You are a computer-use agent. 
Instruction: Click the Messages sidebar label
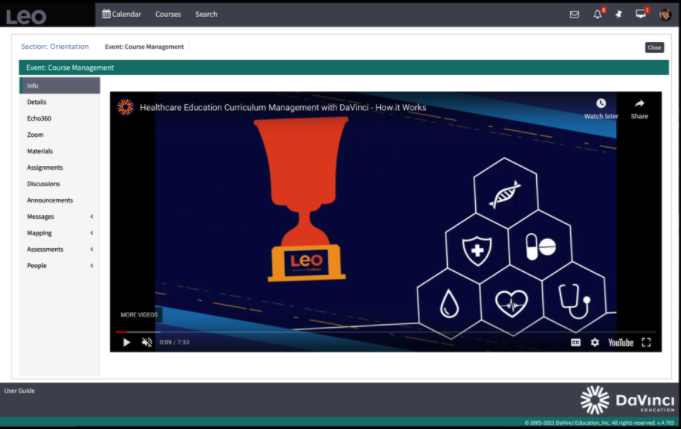pyautogui.click(x=40, y=217)
